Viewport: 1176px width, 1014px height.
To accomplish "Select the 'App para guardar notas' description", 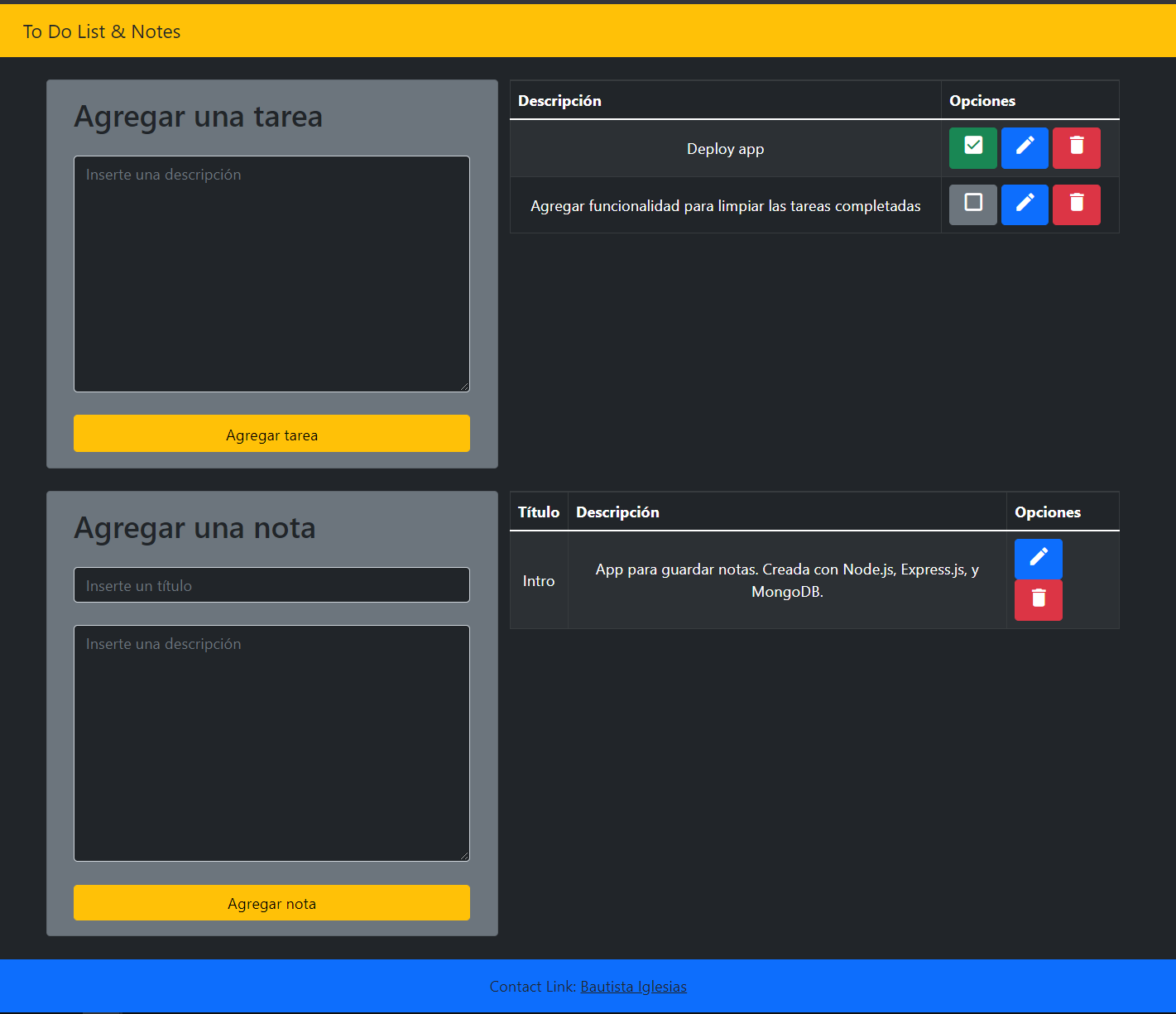I will (x=787, y=580).
